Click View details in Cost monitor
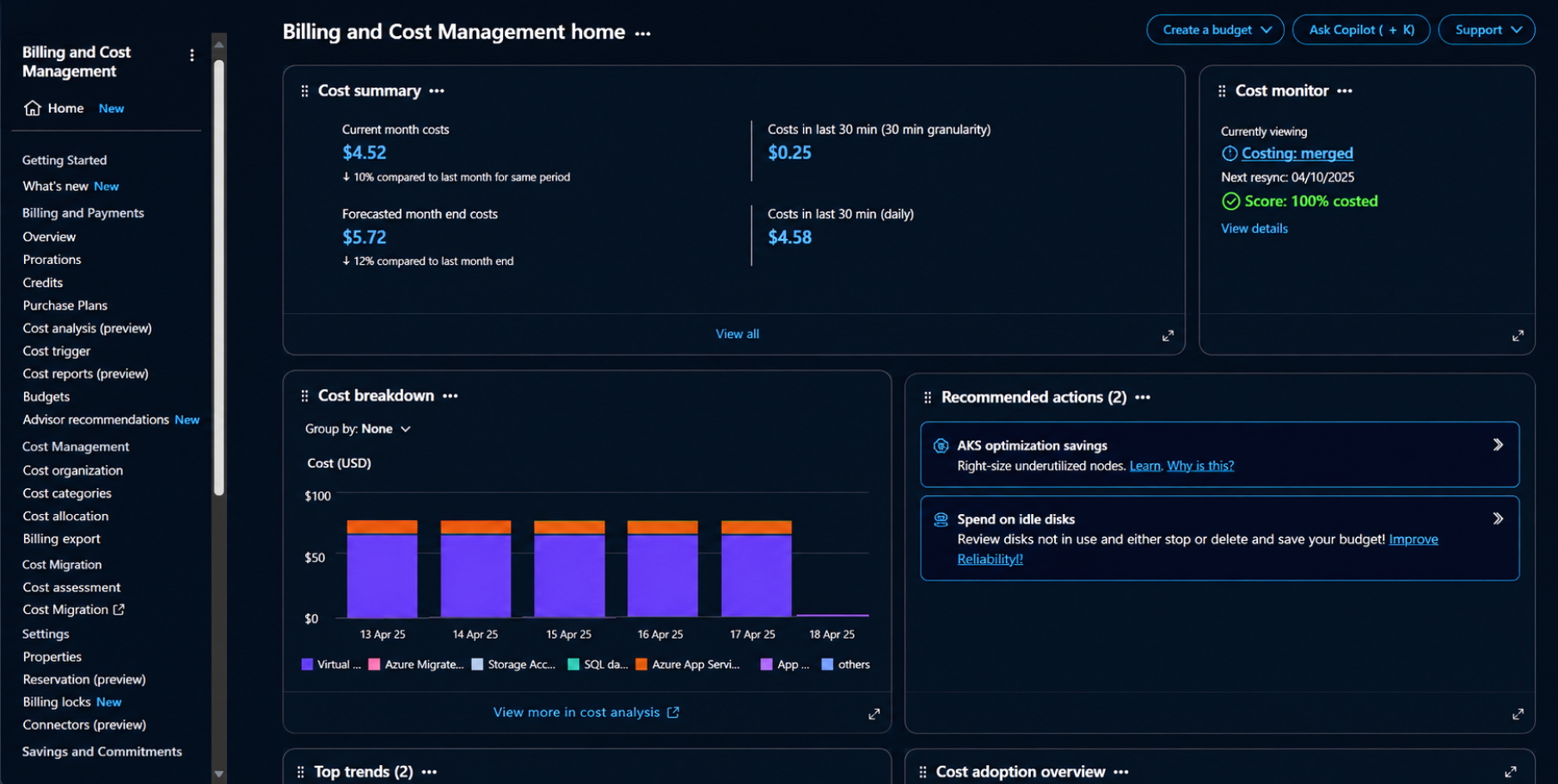The image size is (1558, 784). pyautogui.click(x=1254, y=228)
